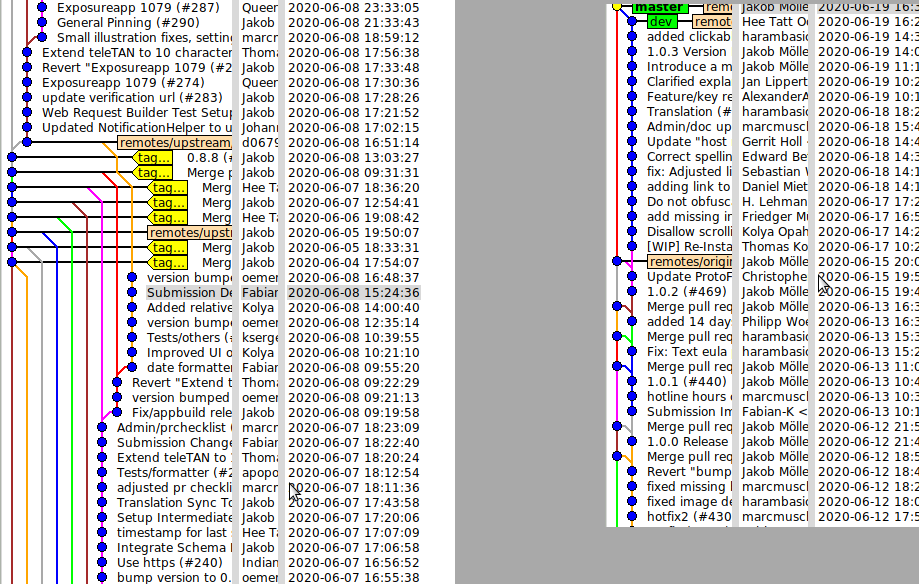Click date cell '2020-06-07 17:07:09'
The height and width of the screenshot is (584, 919).
(x=353, y=532)
